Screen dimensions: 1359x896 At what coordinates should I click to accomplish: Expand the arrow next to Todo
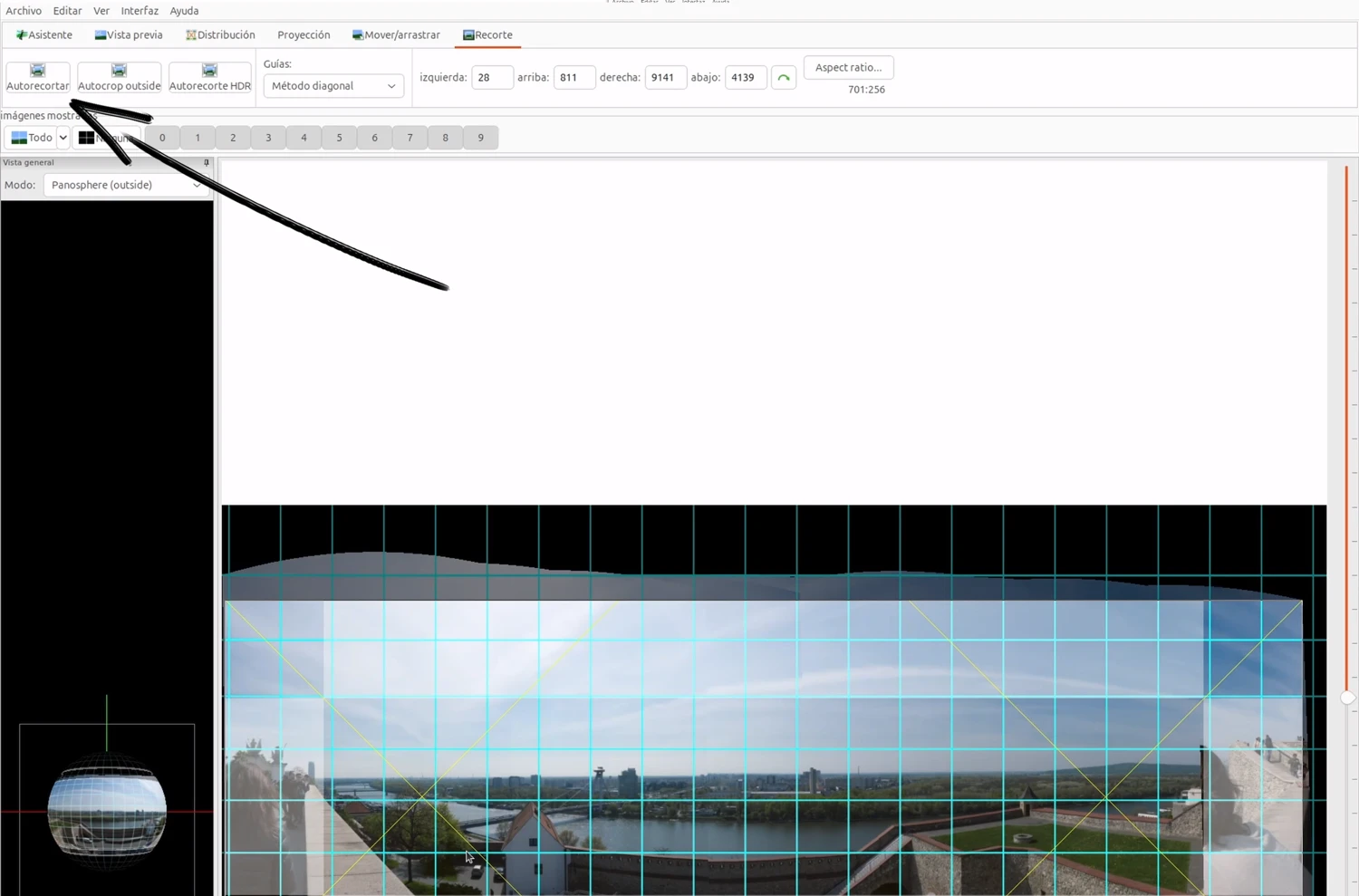[x=63, y=138]
